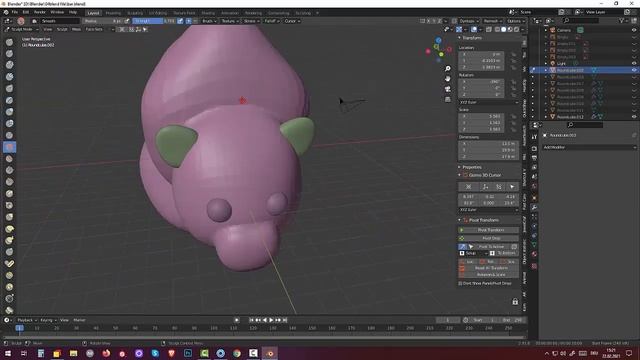The width and height of the screenshot is (640, 360).
Task: Collapse the Pivot Transform panel
Action: pyautogui.click(x=460, y=220)
